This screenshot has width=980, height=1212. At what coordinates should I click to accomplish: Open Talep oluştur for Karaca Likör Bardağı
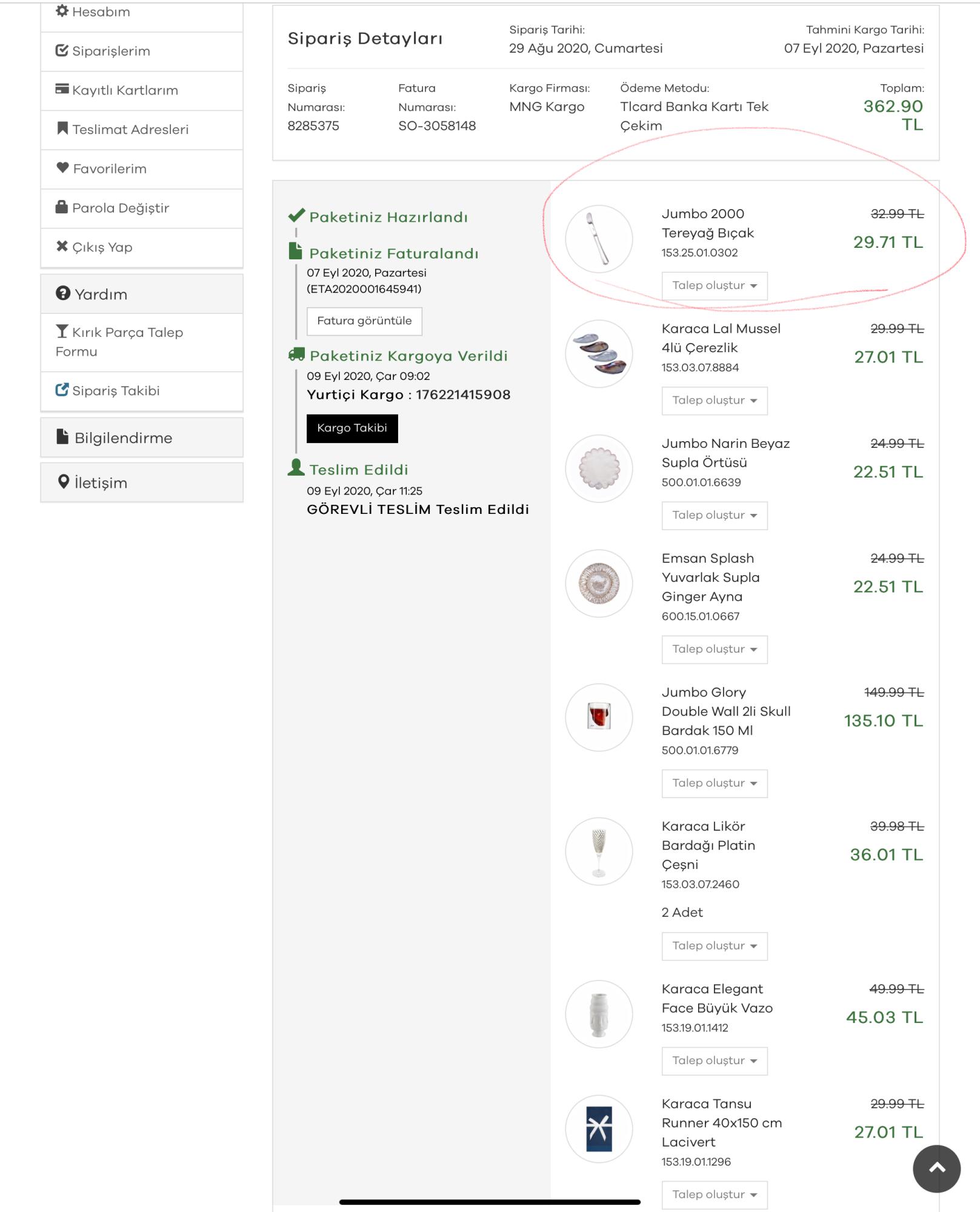pyautogui.click(x=715, y=946)
